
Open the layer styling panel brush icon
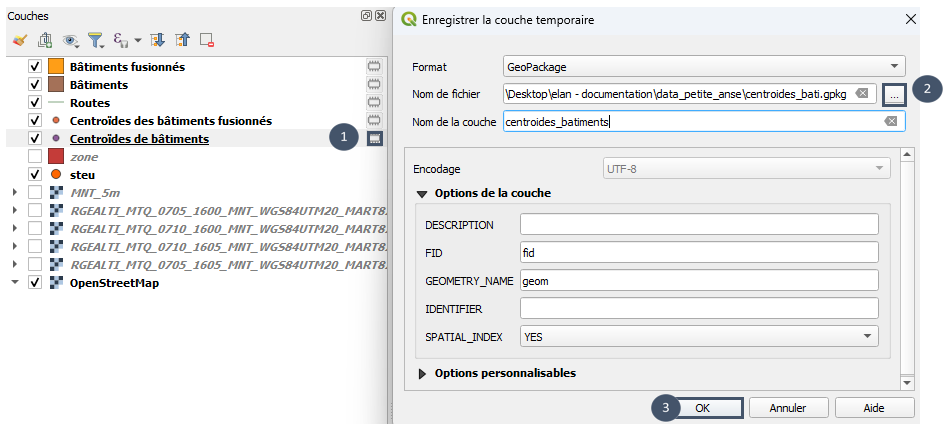[19, 40]
